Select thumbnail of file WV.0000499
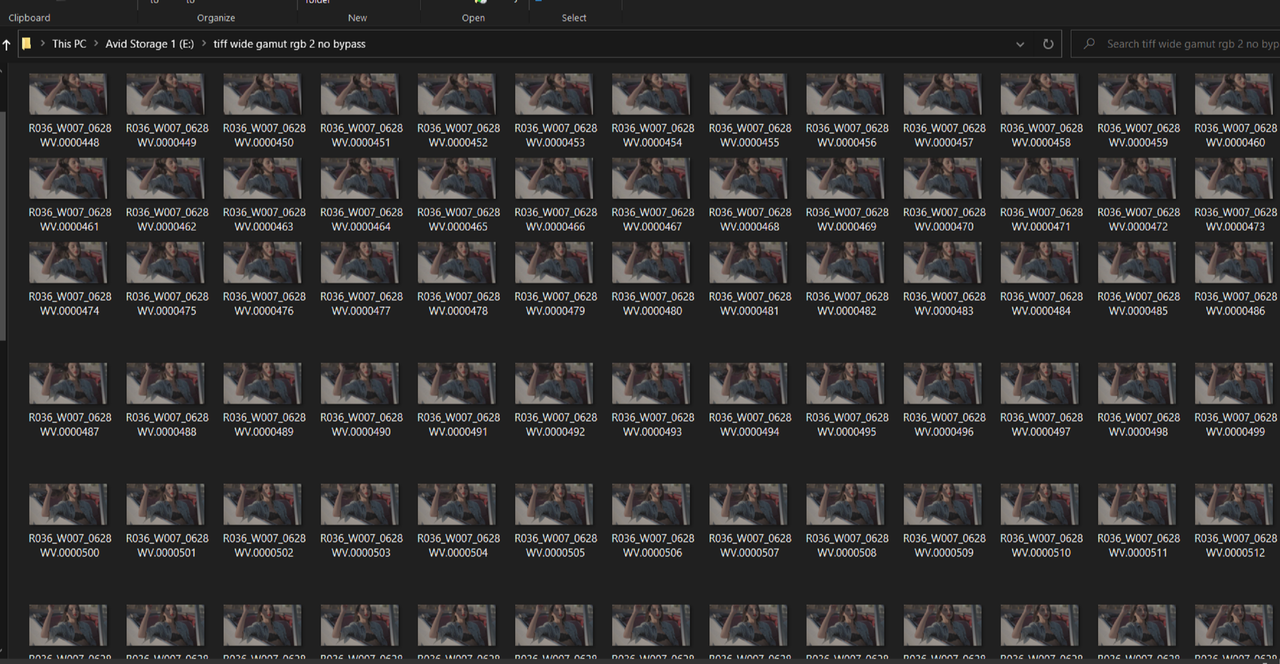Screen dimensions: 1280x664 point(1234,383)
